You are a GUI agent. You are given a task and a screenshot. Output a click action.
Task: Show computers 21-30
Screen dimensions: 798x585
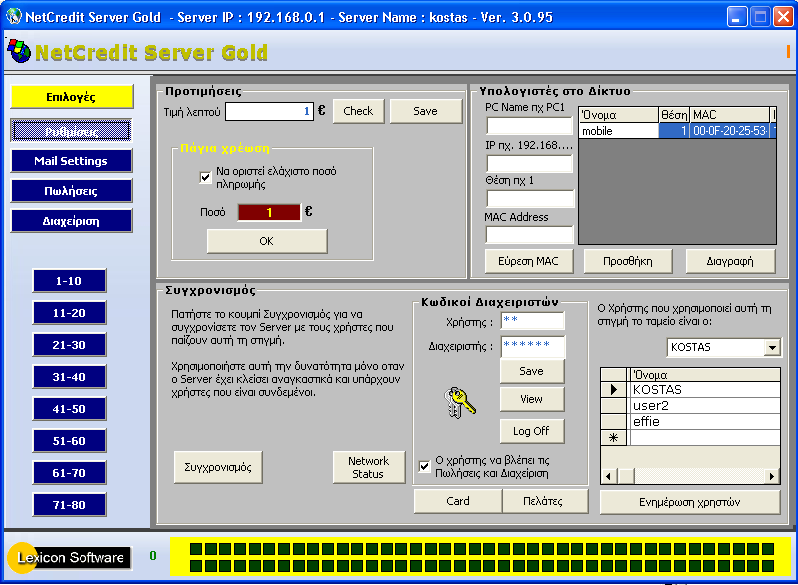tap(69, 345)
